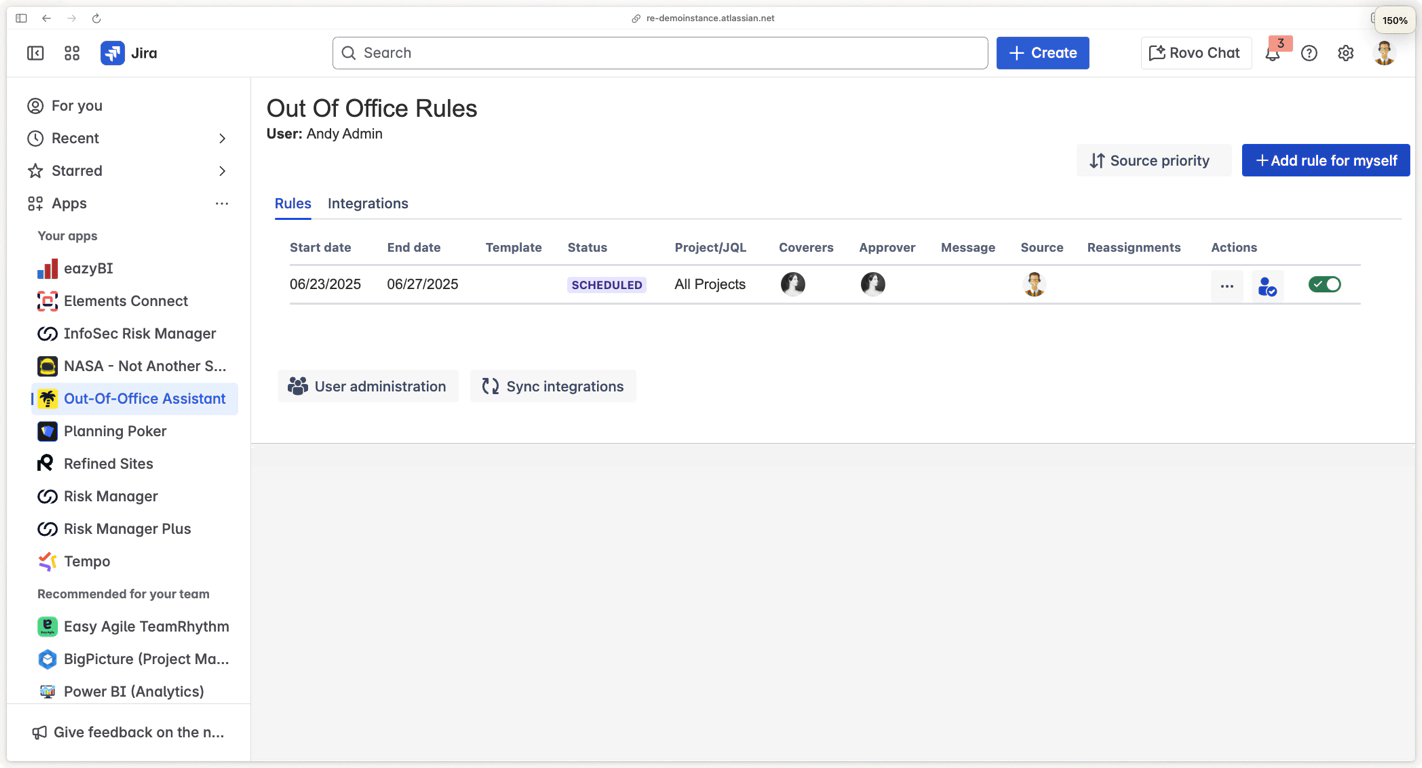Expand the Starred section chevron
1422x768 pixels.
[x=222, y=171]
